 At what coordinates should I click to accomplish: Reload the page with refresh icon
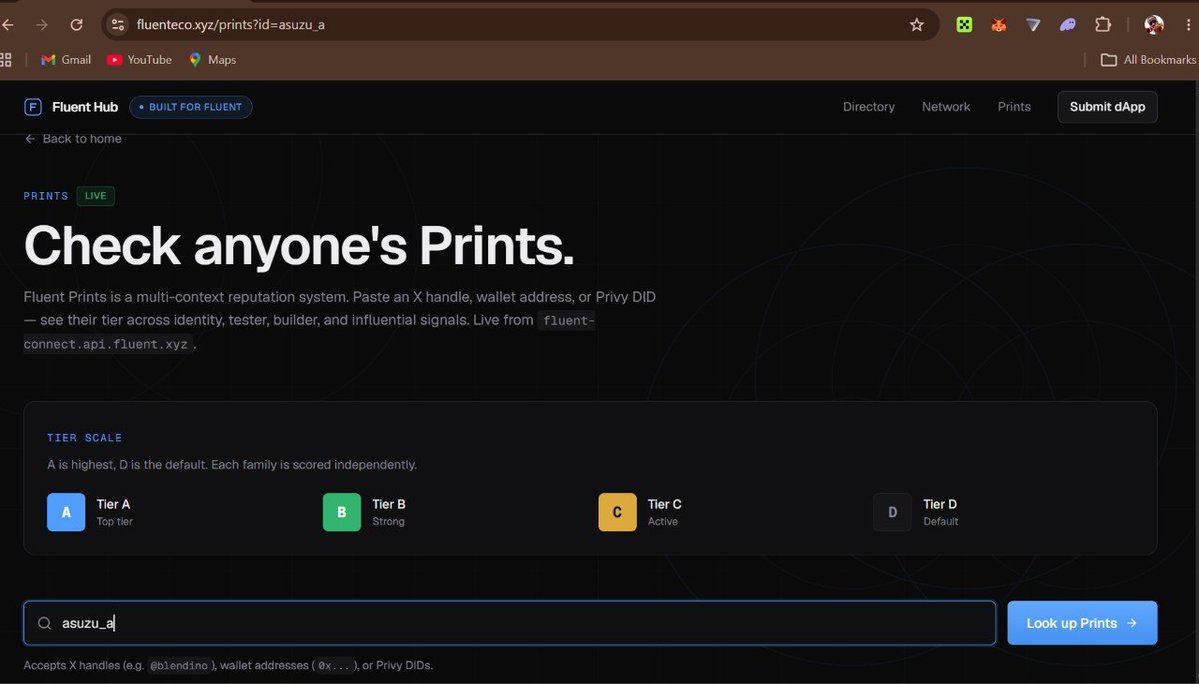click(x=76, y=24)
